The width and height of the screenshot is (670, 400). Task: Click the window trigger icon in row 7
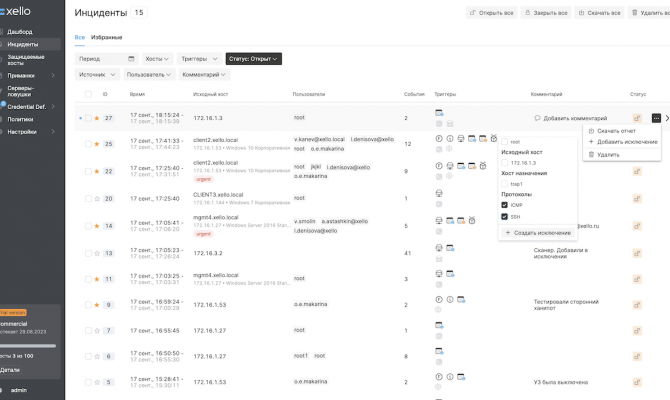pos(439,325)
